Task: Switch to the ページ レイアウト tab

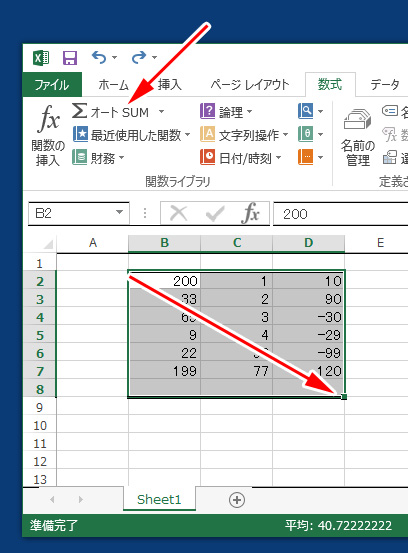Action: (250, 85)
